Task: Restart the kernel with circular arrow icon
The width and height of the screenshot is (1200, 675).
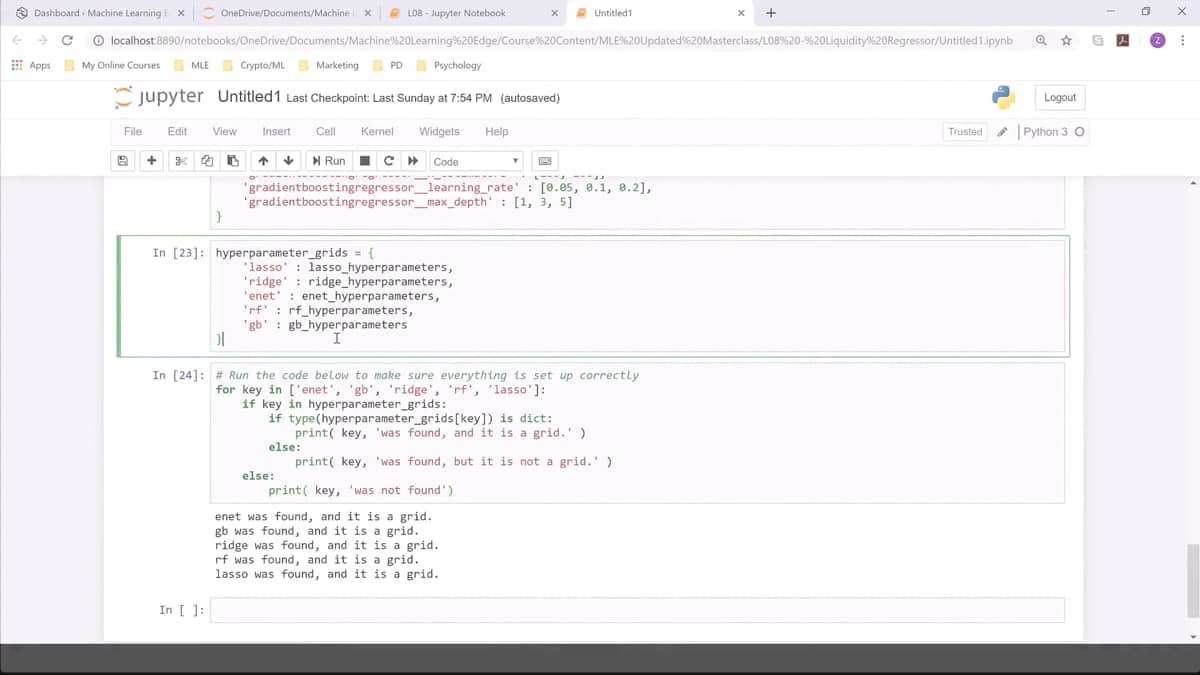Action: click(x=389, y=161)
